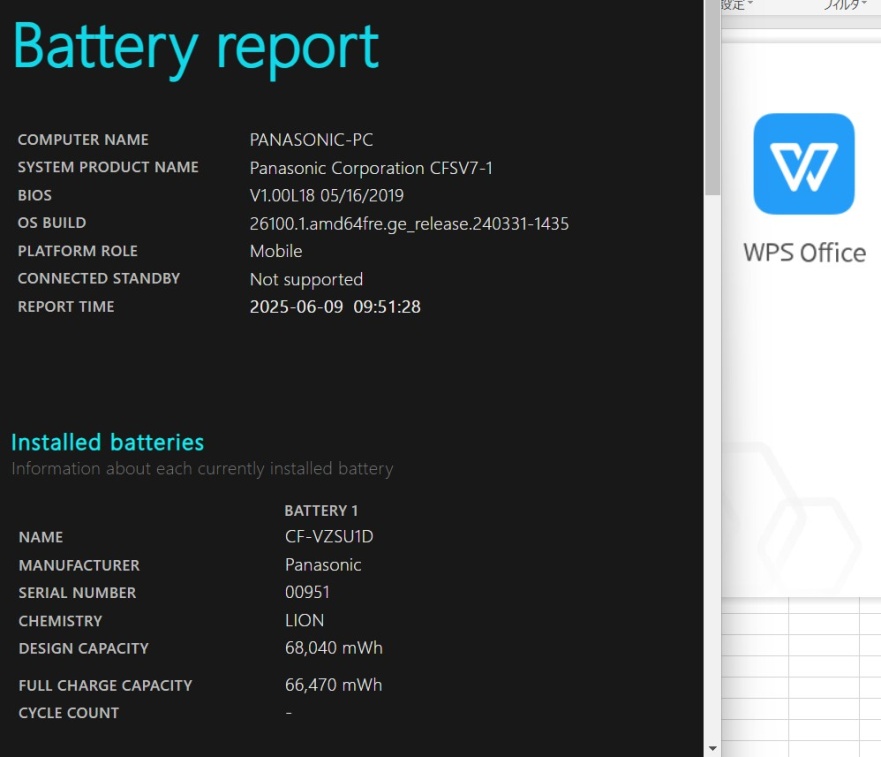Image resolution: width=881 pixels, height=757 pixels.
Task: Click the "WPS Office" caption text
Action: coord(804,253)
